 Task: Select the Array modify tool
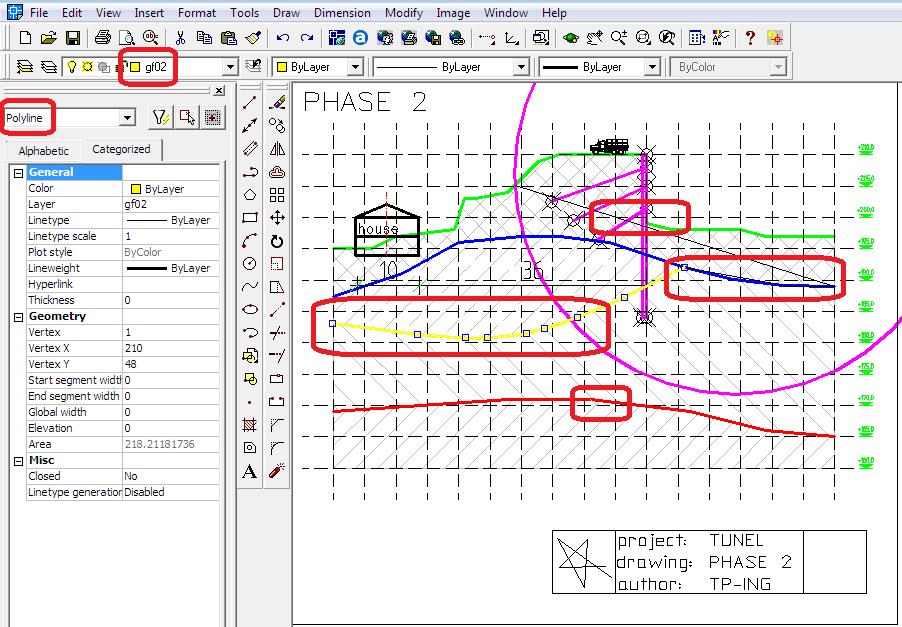(277, 195)
